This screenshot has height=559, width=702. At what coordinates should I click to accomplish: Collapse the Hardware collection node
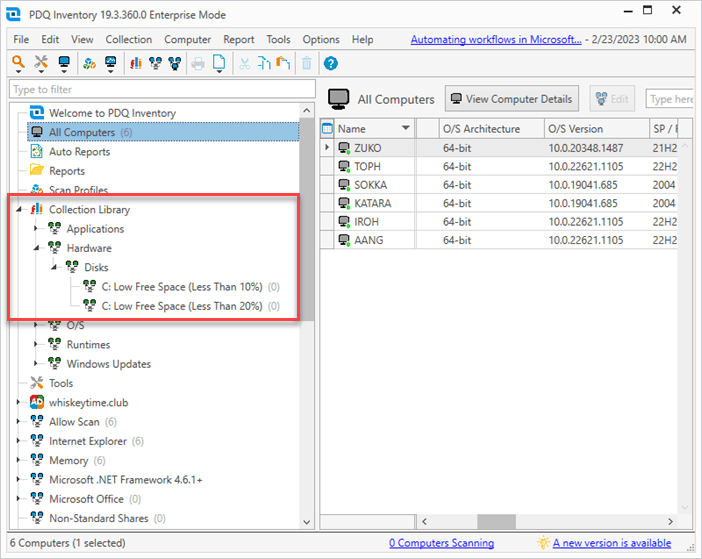[x=36, y=248]
